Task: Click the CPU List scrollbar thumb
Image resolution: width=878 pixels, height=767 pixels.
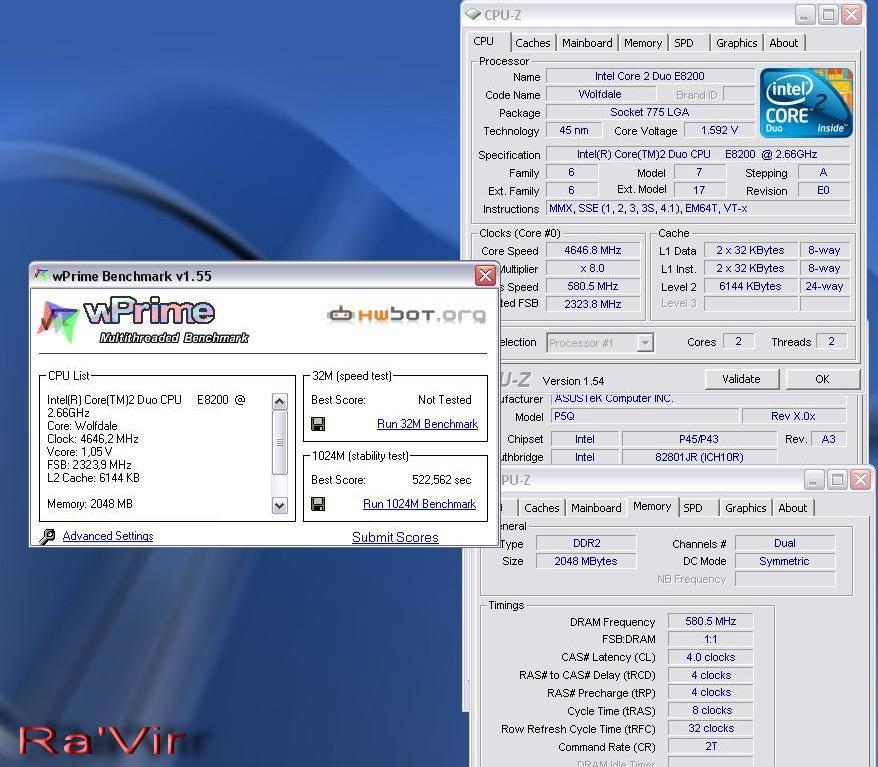Action: point(279,442)
